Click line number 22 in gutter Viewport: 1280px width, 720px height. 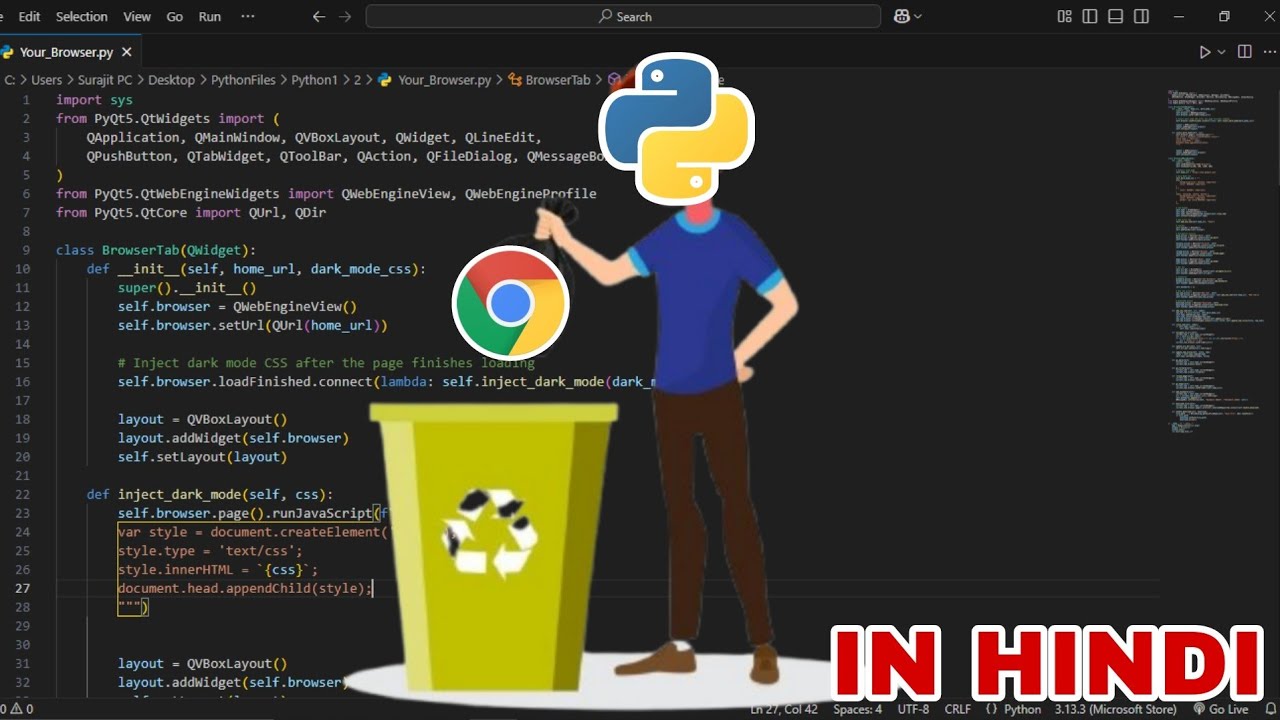22,494
